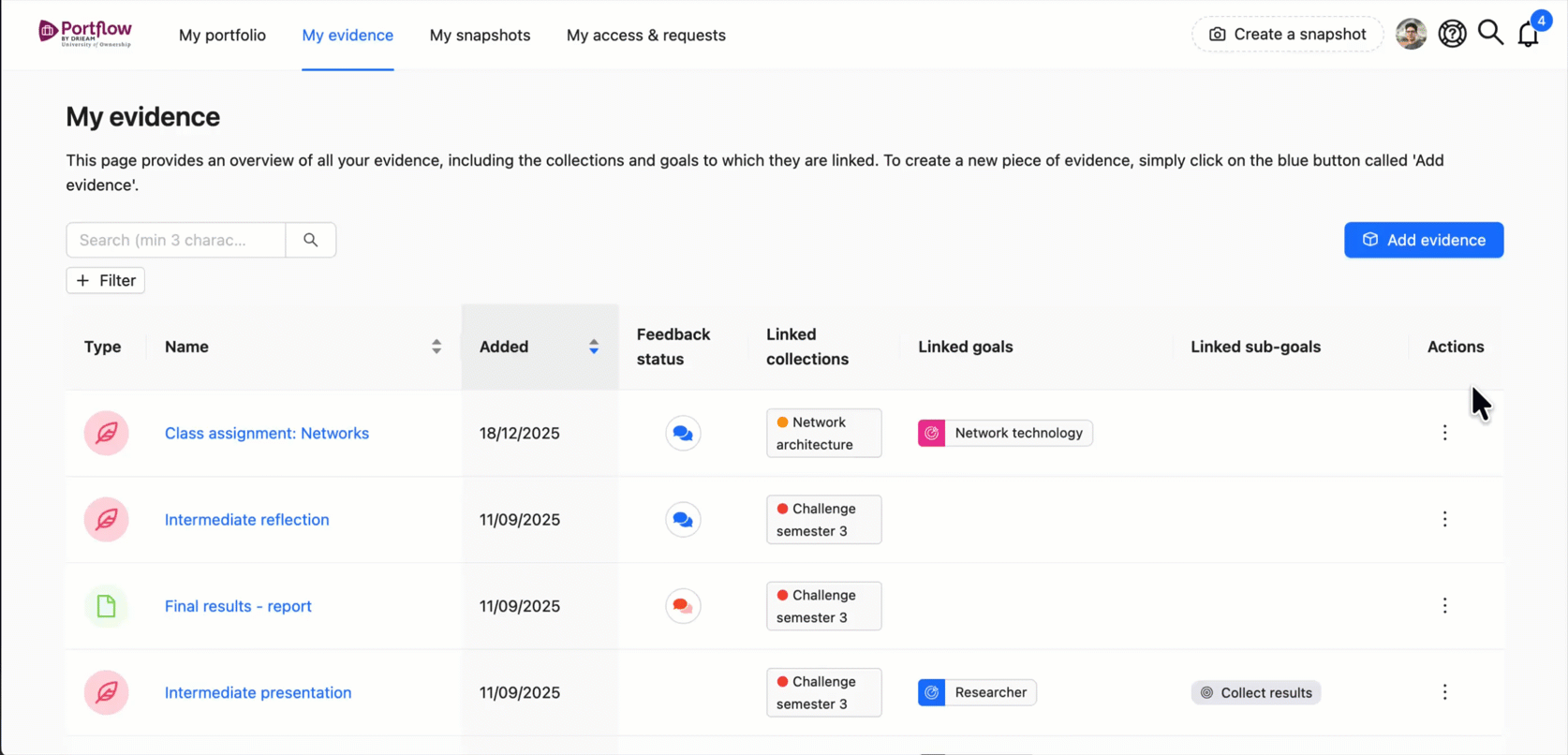Image resolution: width=1568 pixels, height=755 pixels.
Task: Focus the evidence search input field
Action: coord(176,240)
